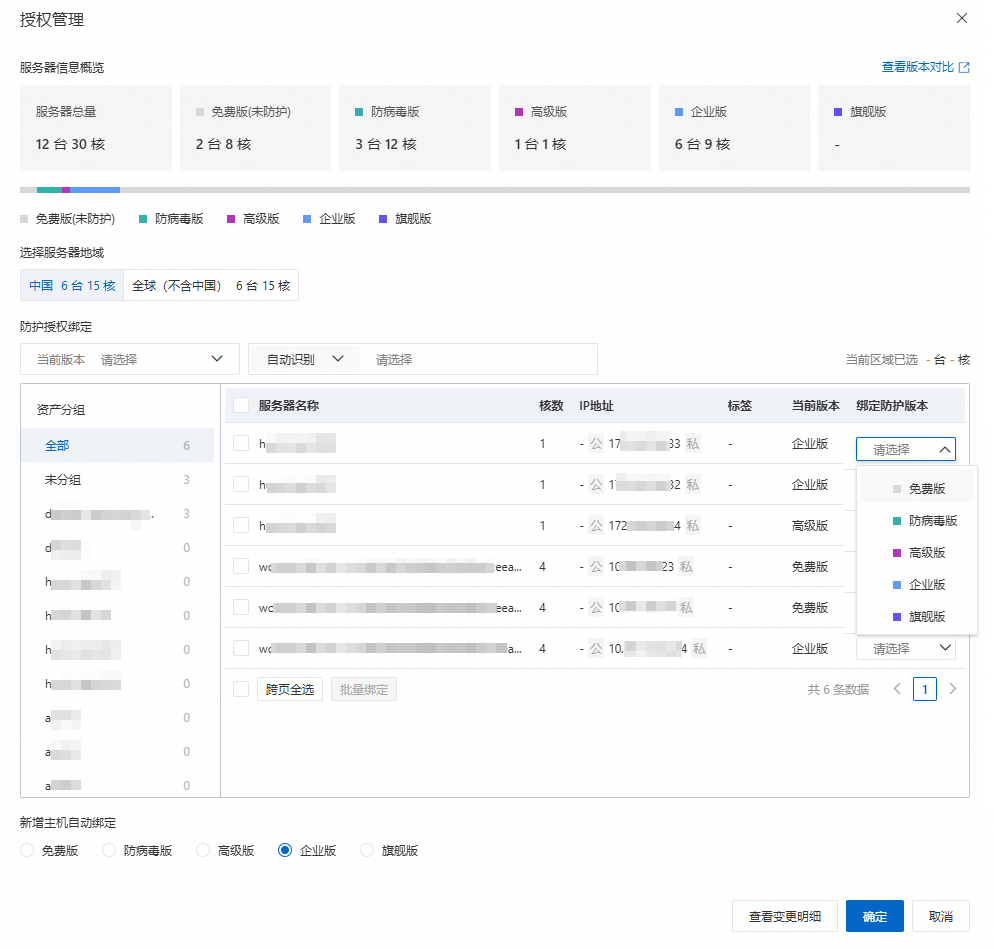Image resolution: width=994 pixels, height=949 pixels.
Task: Select 全部 asset group
Action: point(117,445)
